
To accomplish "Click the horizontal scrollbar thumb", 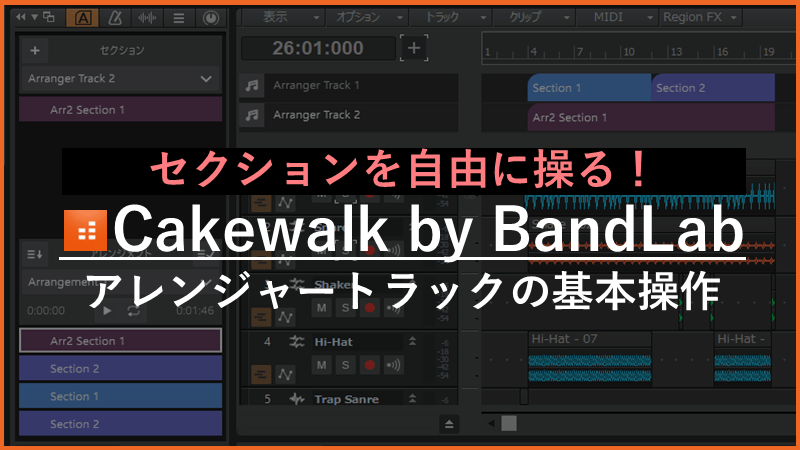I will pos(509,423).
